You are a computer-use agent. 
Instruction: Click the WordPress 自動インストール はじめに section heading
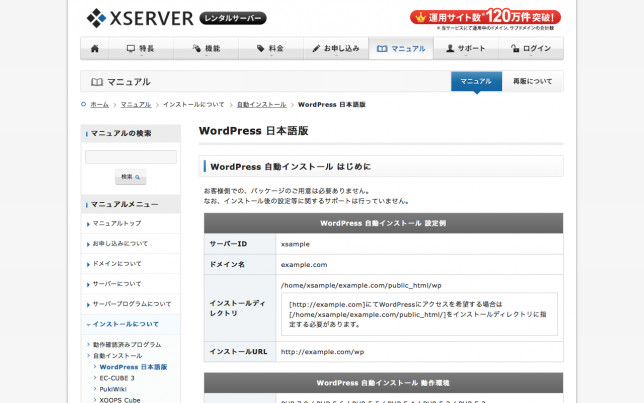click(290, 167)
